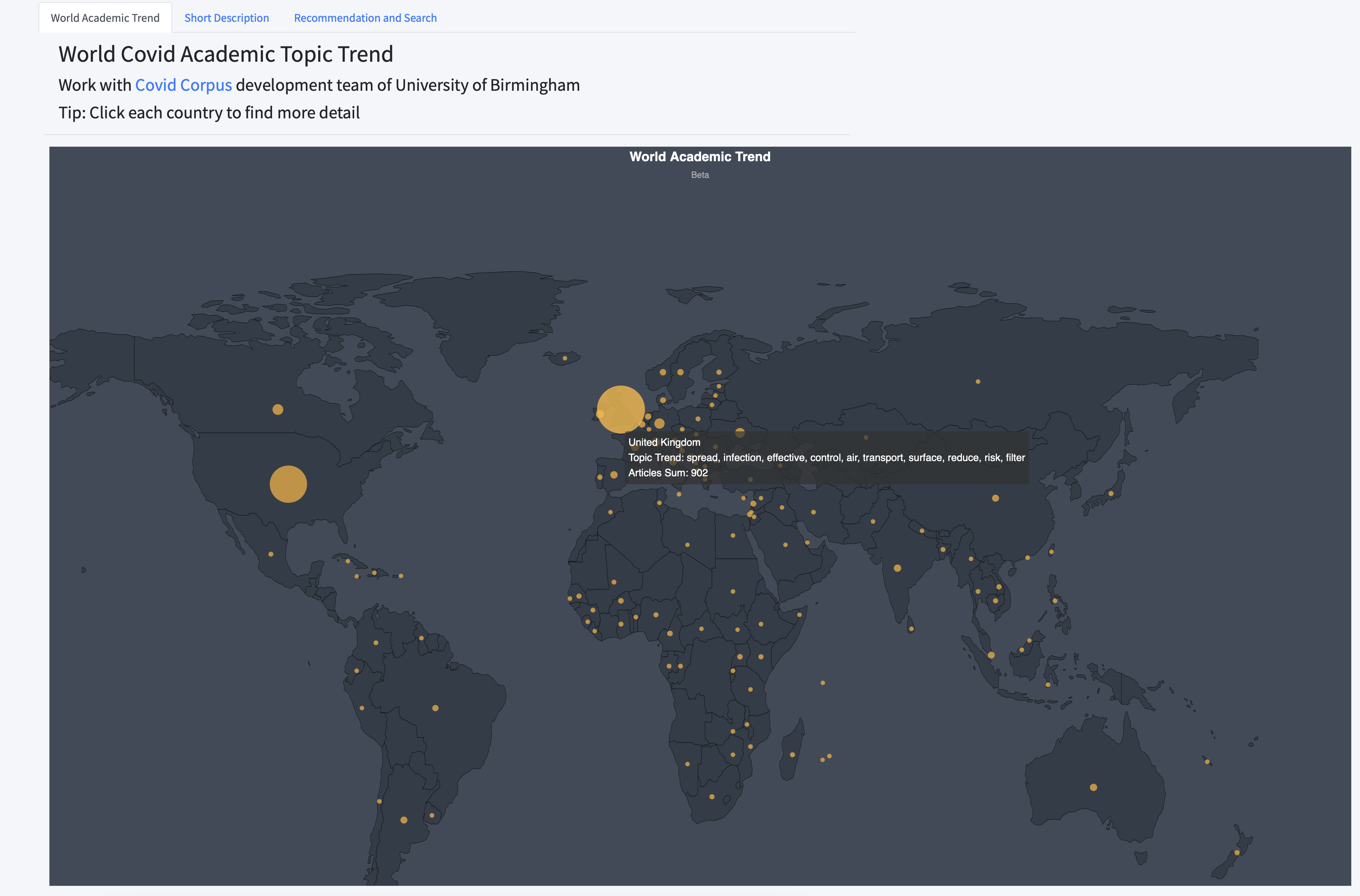Switch to Recommendation and Search tab

click(x=365, y=18)
